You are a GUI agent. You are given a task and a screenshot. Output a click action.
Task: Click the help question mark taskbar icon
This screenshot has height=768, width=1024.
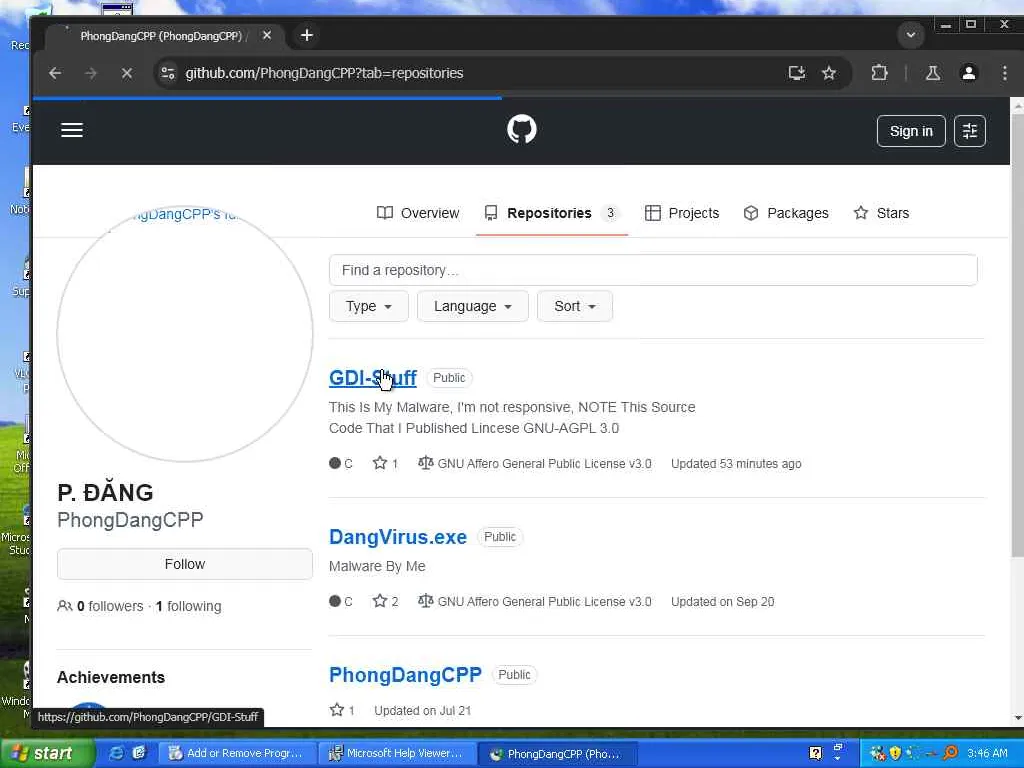(x=815, y=753)
